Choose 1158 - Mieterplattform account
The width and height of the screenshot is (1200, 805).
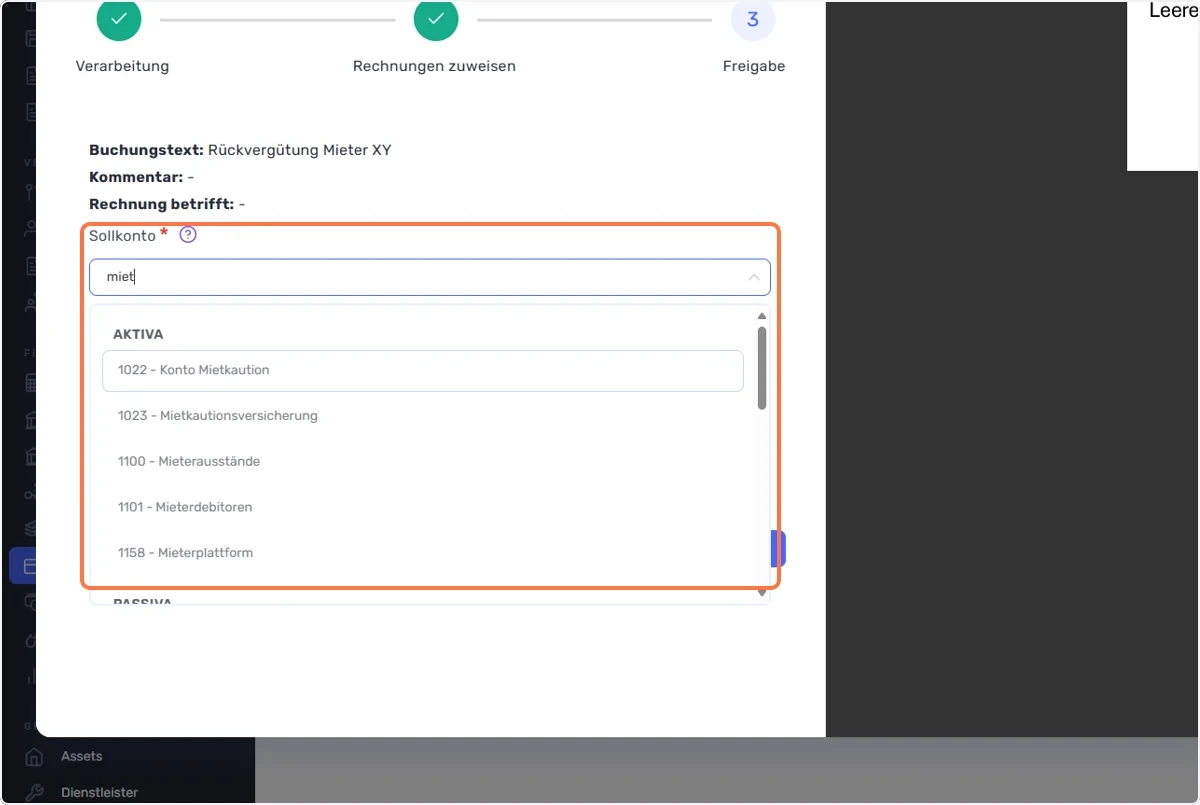point(423,553)
